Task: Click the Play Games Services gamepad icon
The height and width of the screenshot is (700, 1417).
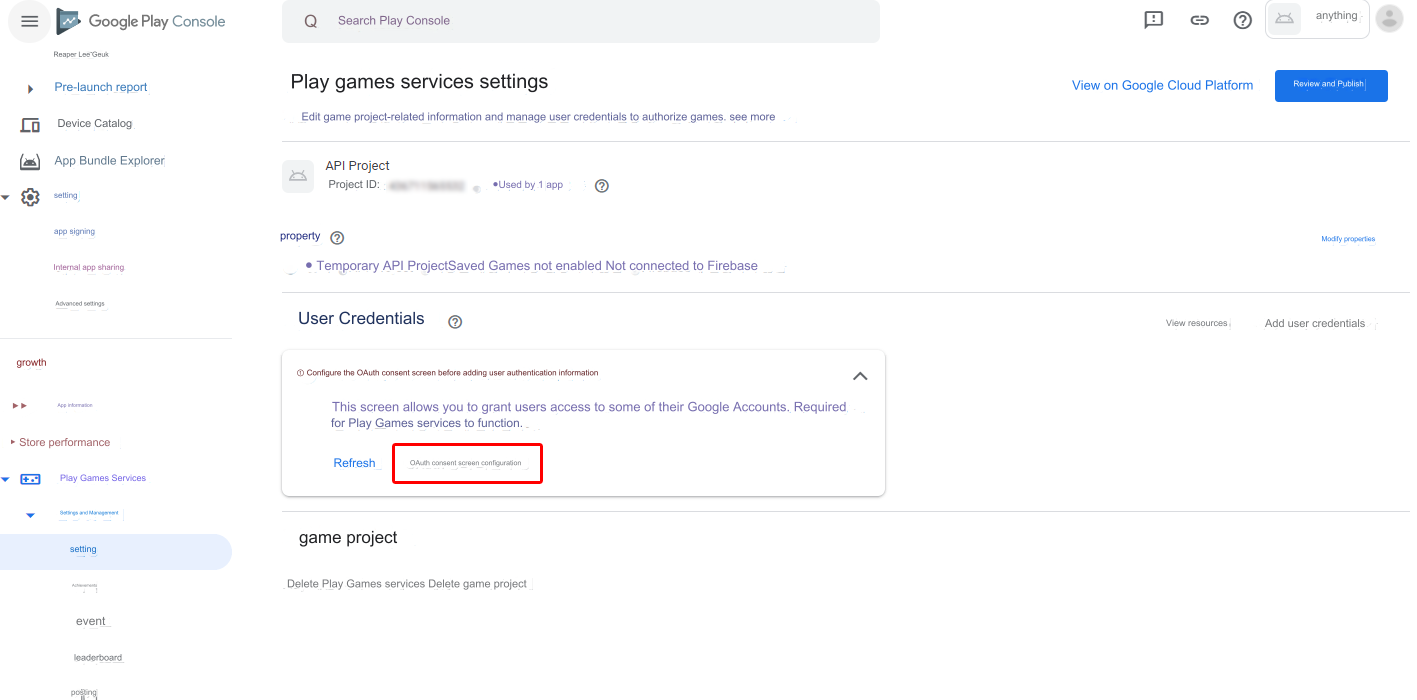Action: pos(30,479)
